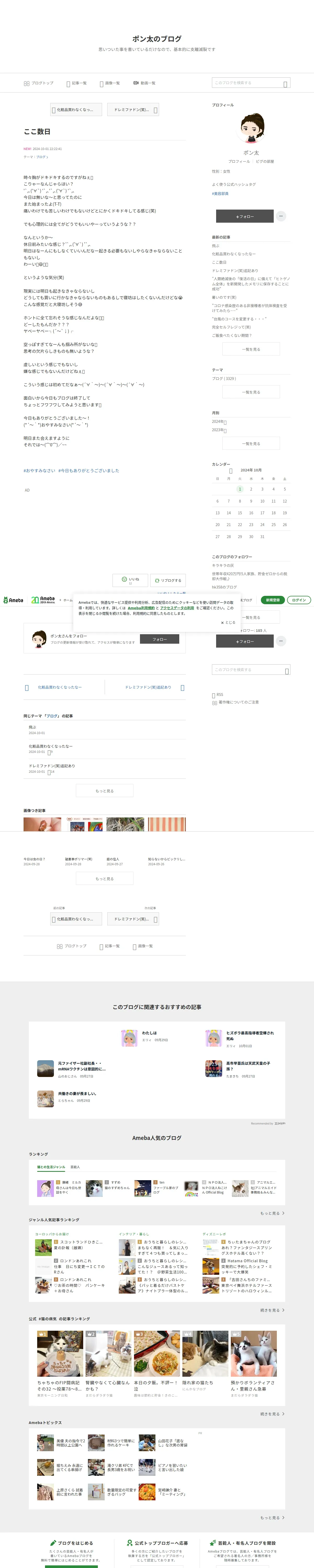314x1568 pixels.
Task: Click the right arrow beside ドレミファドン(笑)追記あり pager link
Action: [182, 688]
